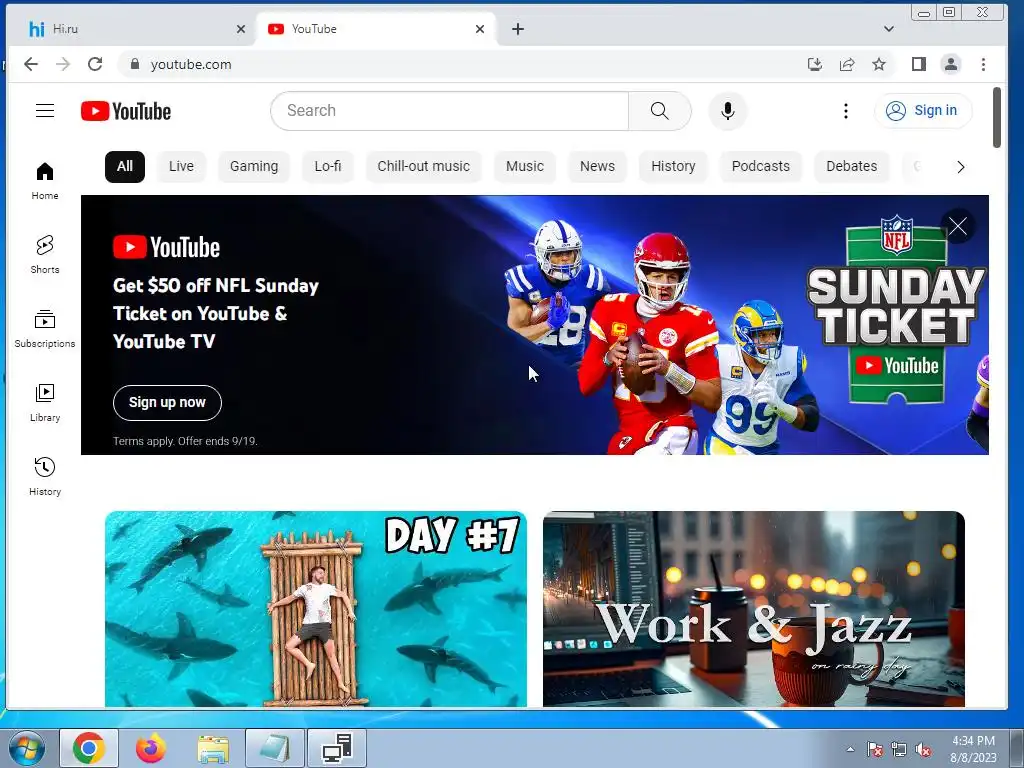
Task: Filter videos by Lo-fi chip
Action: click(x=328, y=167)
